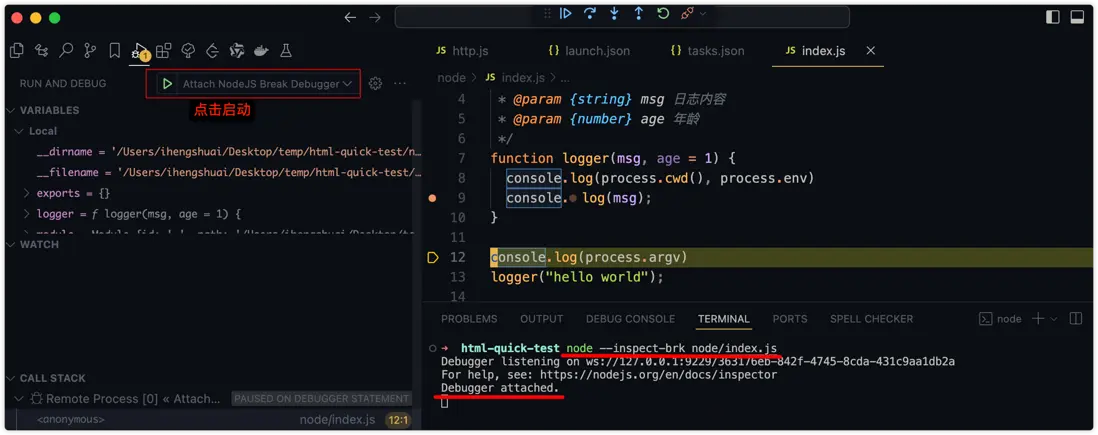
Task: Go back with the navigation arrow
Action: coord(350,18)
